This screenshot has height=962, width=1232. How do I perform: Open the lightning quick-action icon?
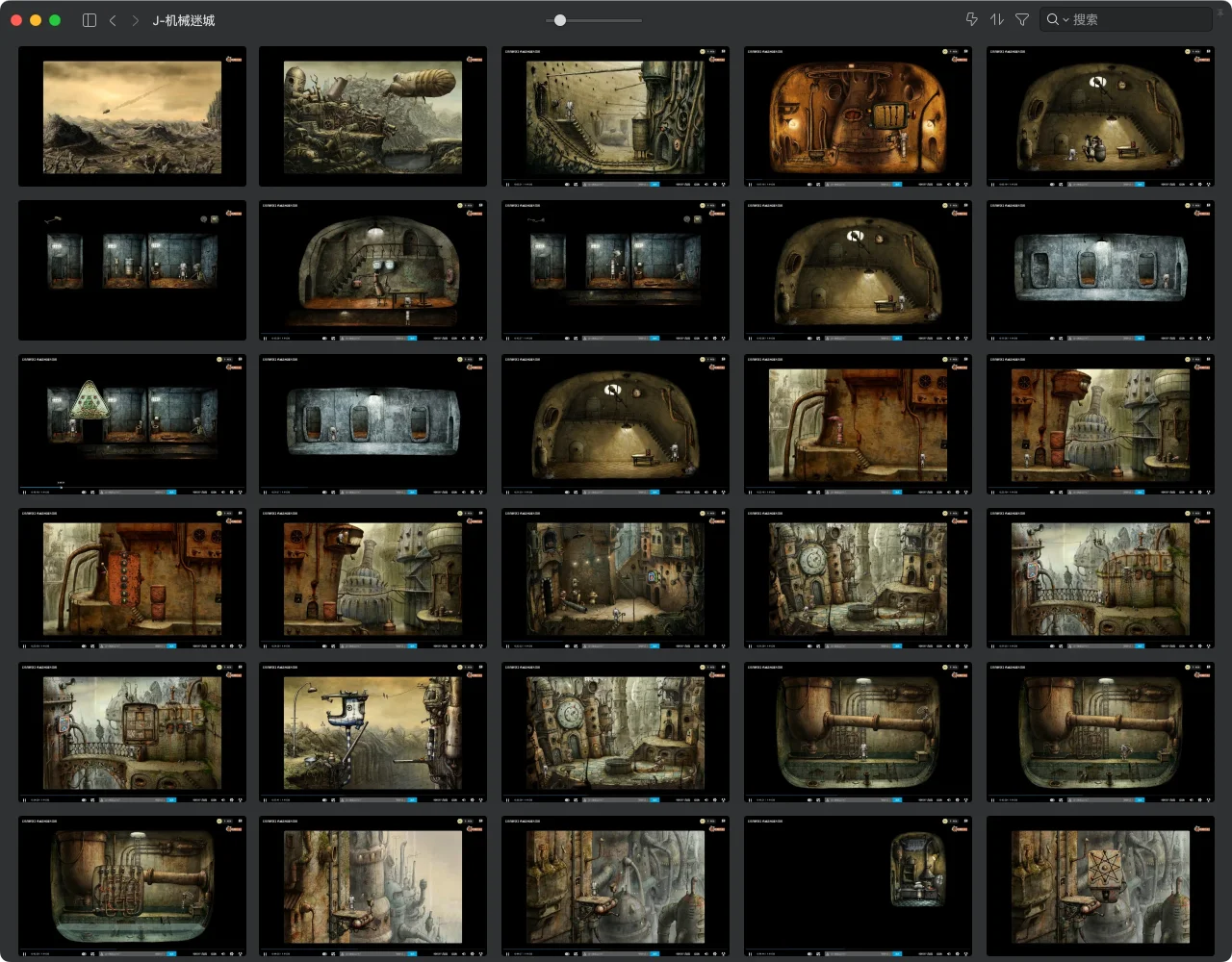pyautogui.click(x=971, y=19)
